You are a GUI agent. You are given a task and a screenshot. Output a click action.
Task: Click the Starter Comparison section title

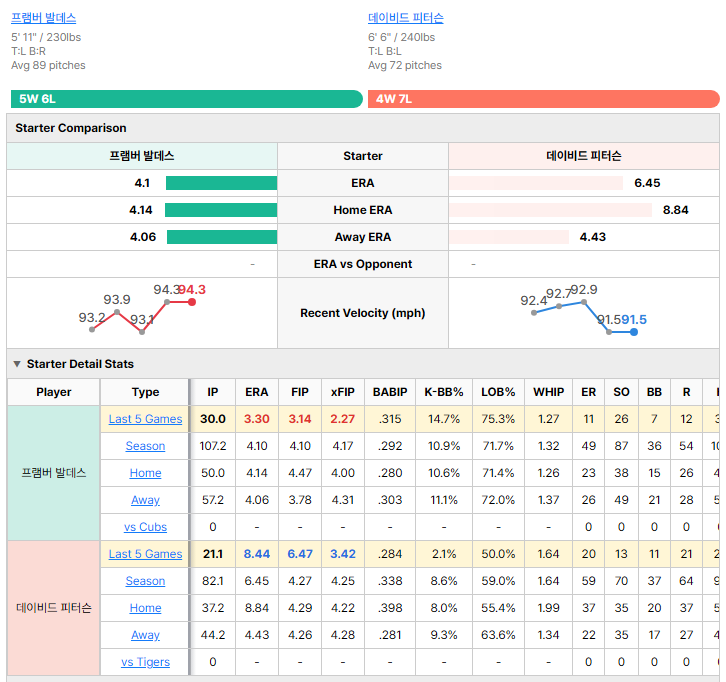tap(71, 128)
